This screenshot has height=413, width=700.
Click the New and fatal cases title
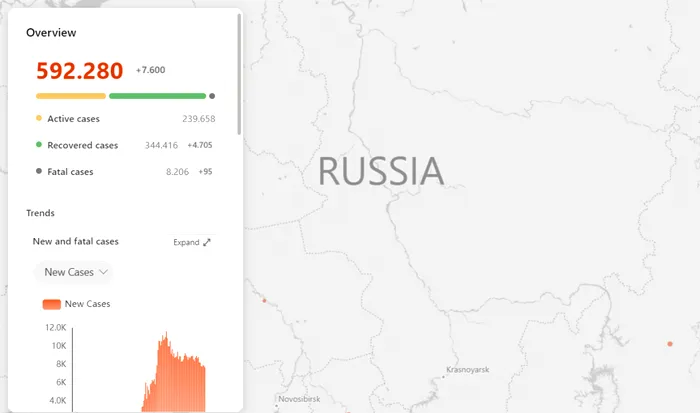pos(75,242)
